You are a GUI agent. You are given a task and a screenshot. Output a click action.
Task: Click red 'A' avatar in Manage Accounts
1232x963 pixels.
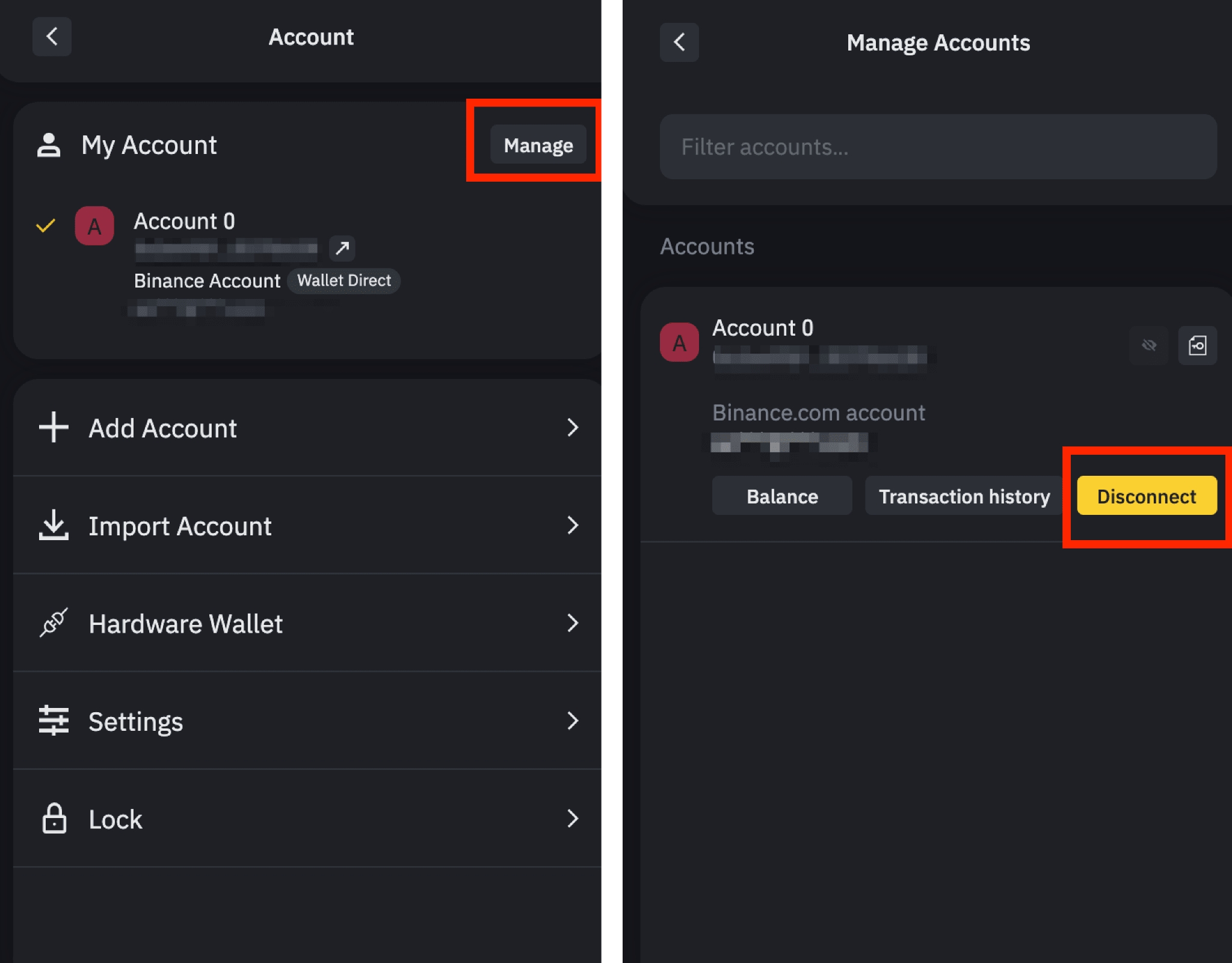click(x=679, y=343)
